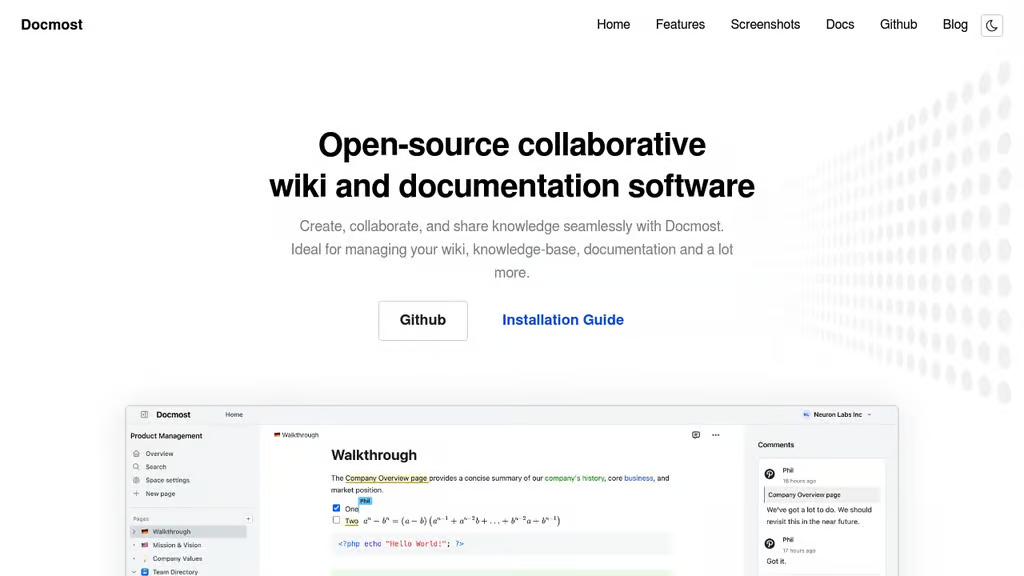Click the Walkthrough page heading
This screenshot has height=576, width=1024.
point(374,455)
